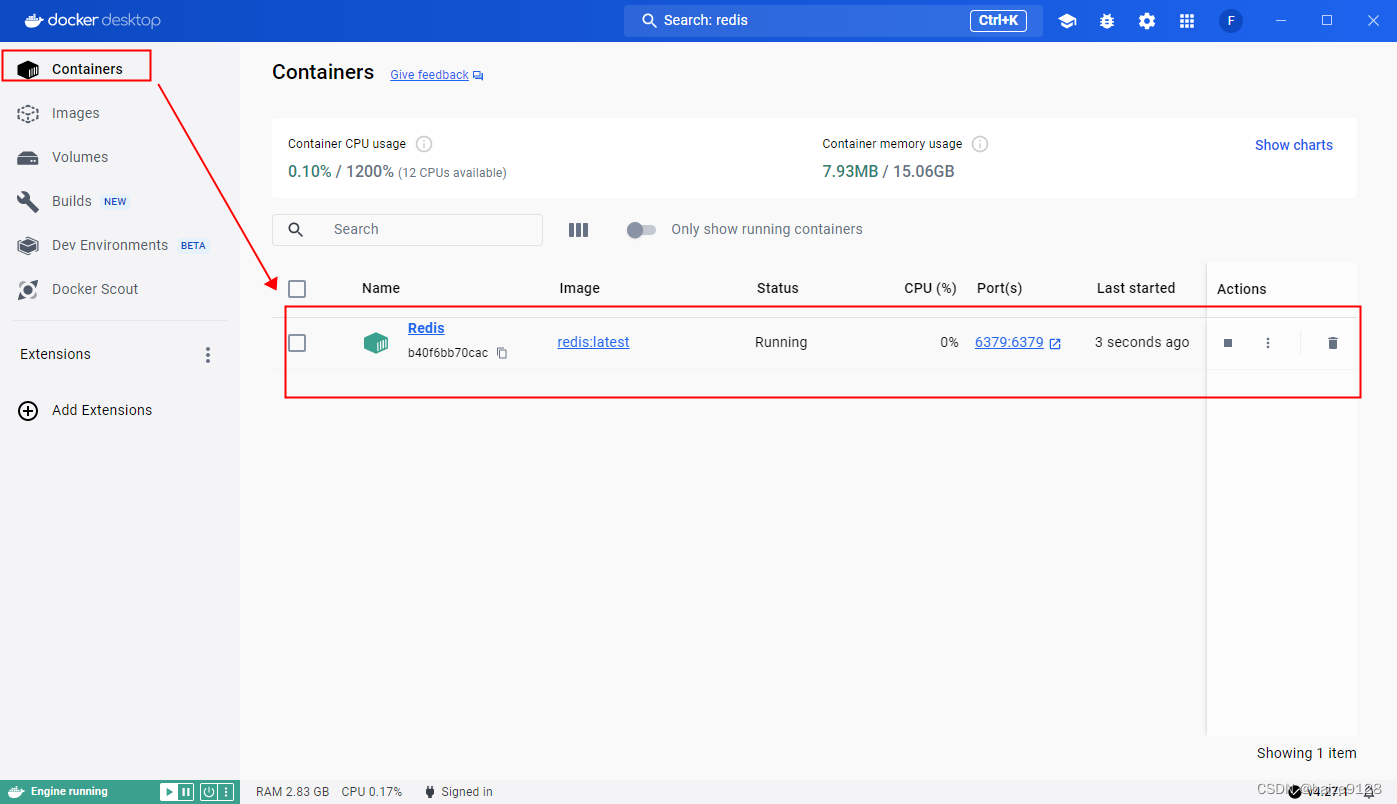The width and height of the screenshot is (1397, 804).
Task: Open the user account avatar F
Action: point(1231,21)
